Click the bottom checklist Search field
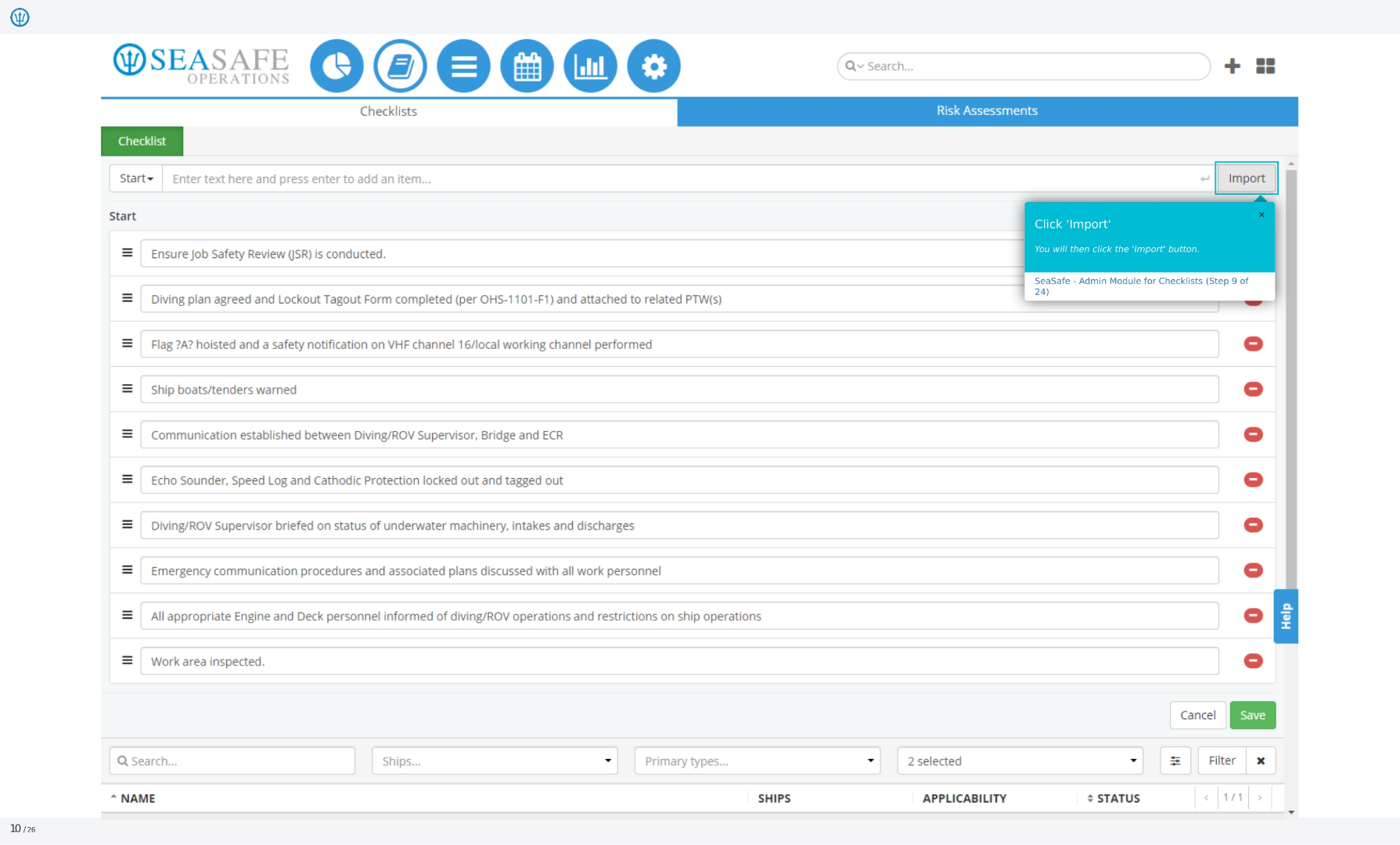The width and height of the screenshot is (1400, 845). coord(232,761)
